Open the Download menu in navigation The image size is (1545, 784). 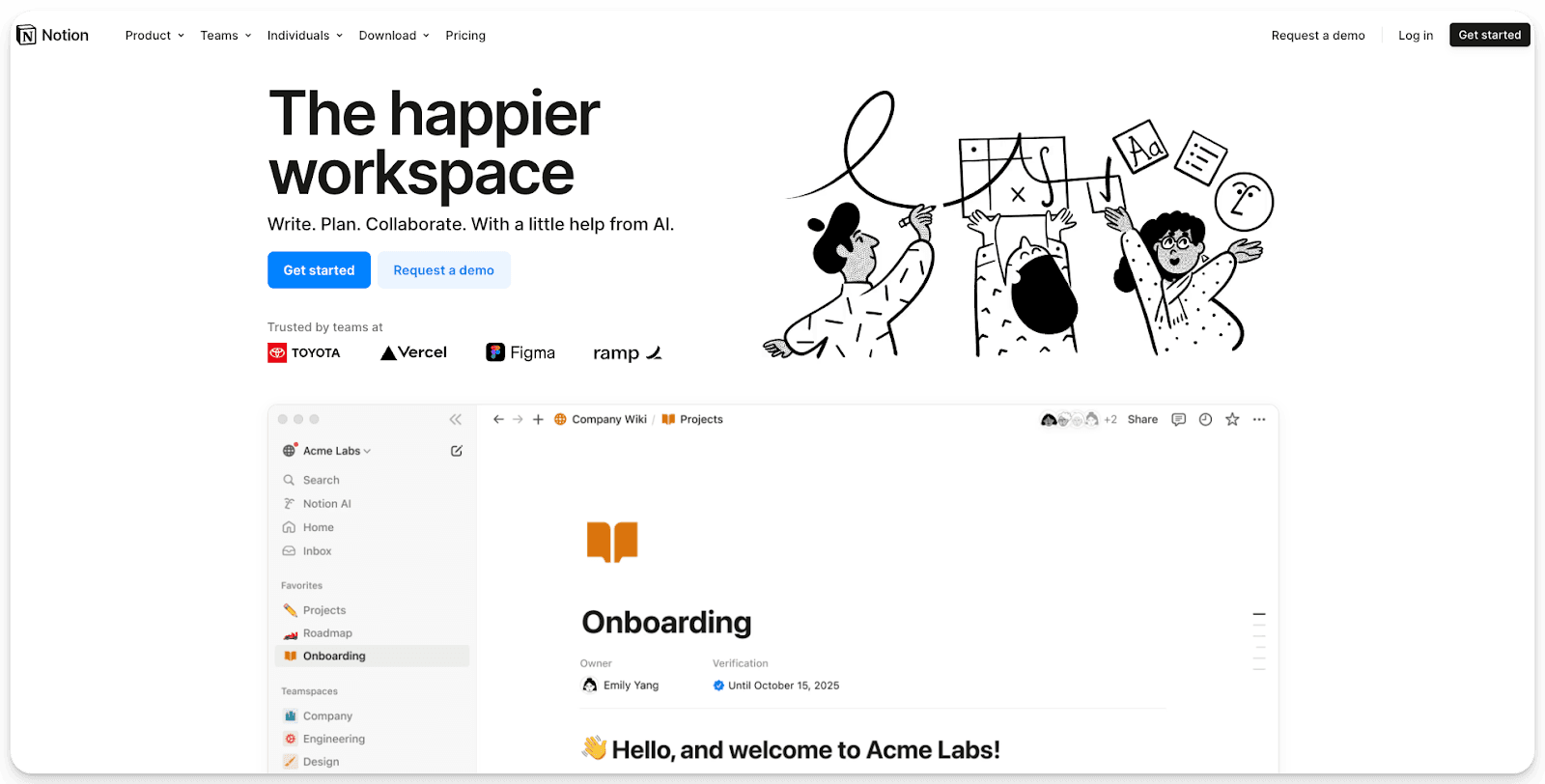click(393, 36)
